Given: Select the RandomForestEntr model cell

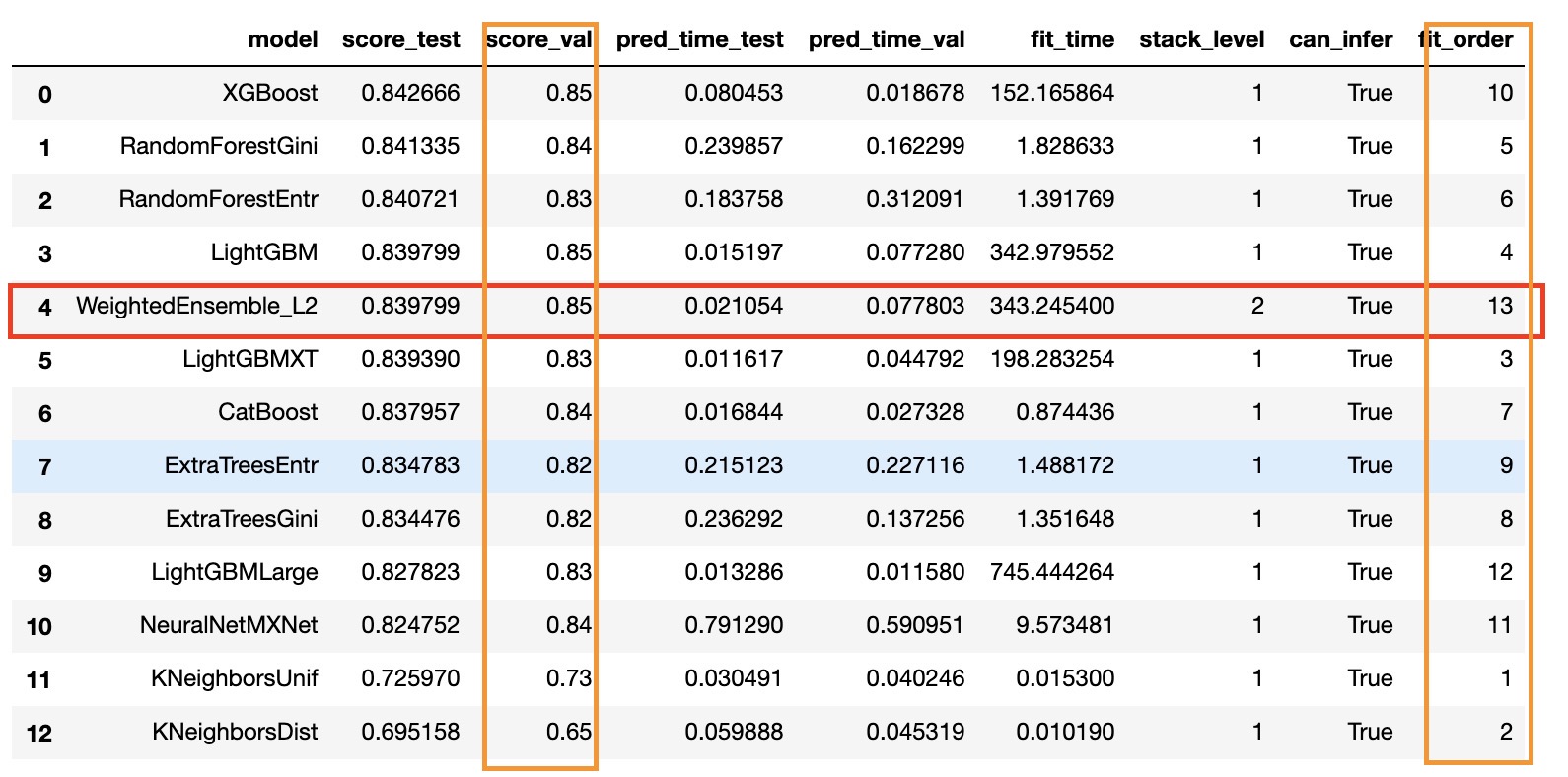Looking at the screenshot, I should coord(218,199).
